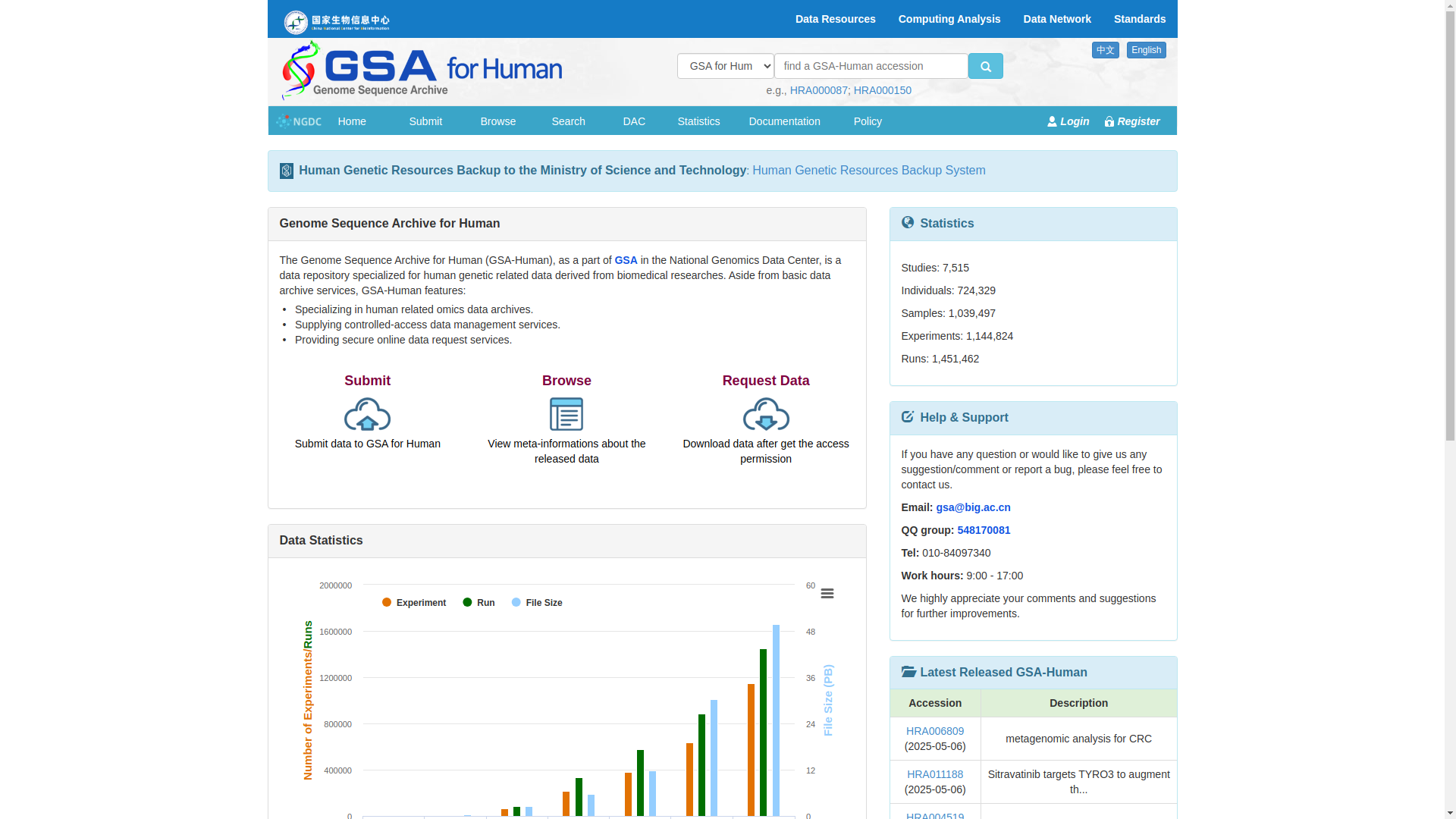Image resolution: width=1456 pixels, height=819 pixels.
Task: Click the Browse document list icon
Action: click(x=566, y=414)
